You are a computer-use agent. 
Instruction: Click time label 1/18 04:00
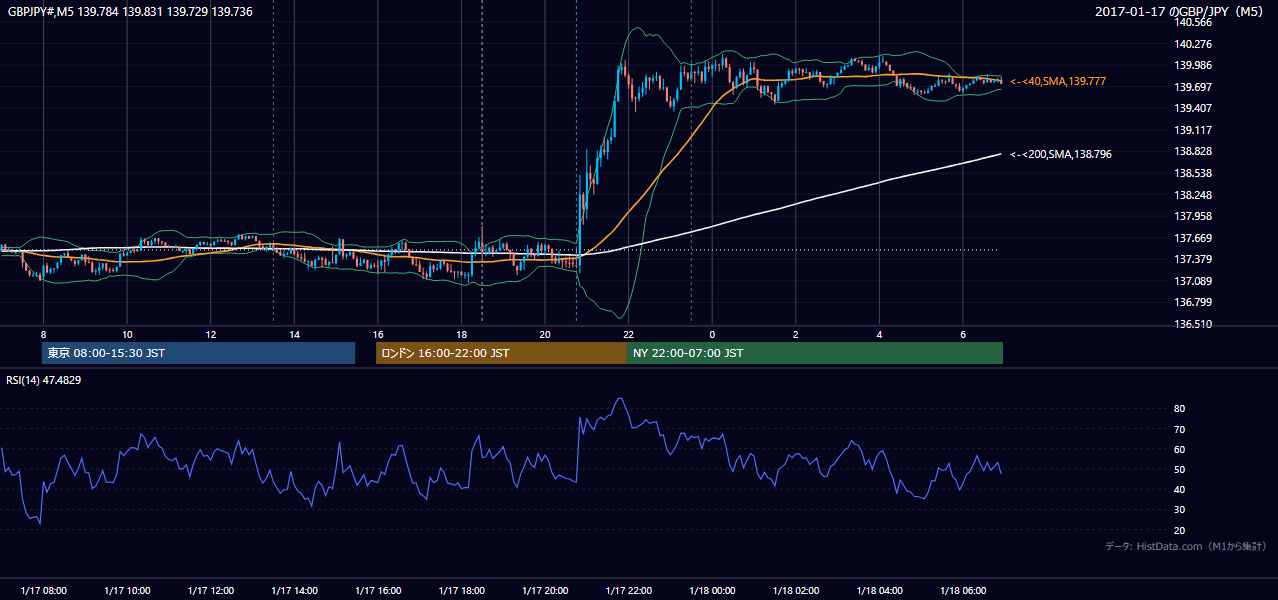(x=879, y=590)
